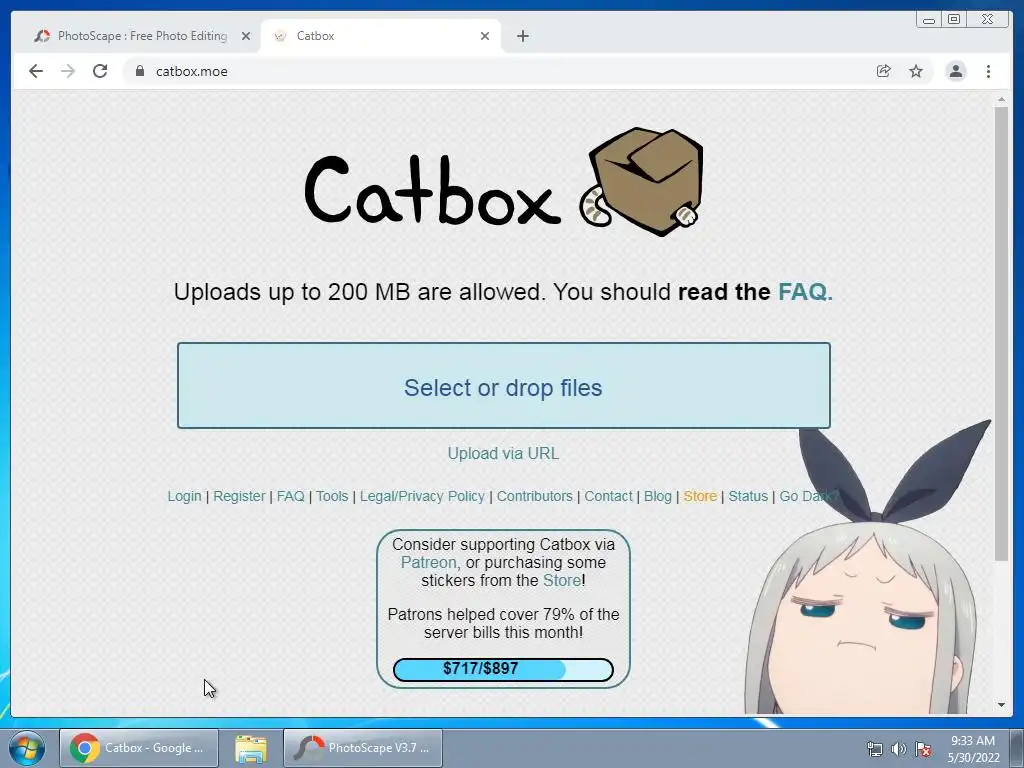Screen dimensions: 1024x768
Task: Open a new tab with the plus button
Action: [x=522, y=36]
